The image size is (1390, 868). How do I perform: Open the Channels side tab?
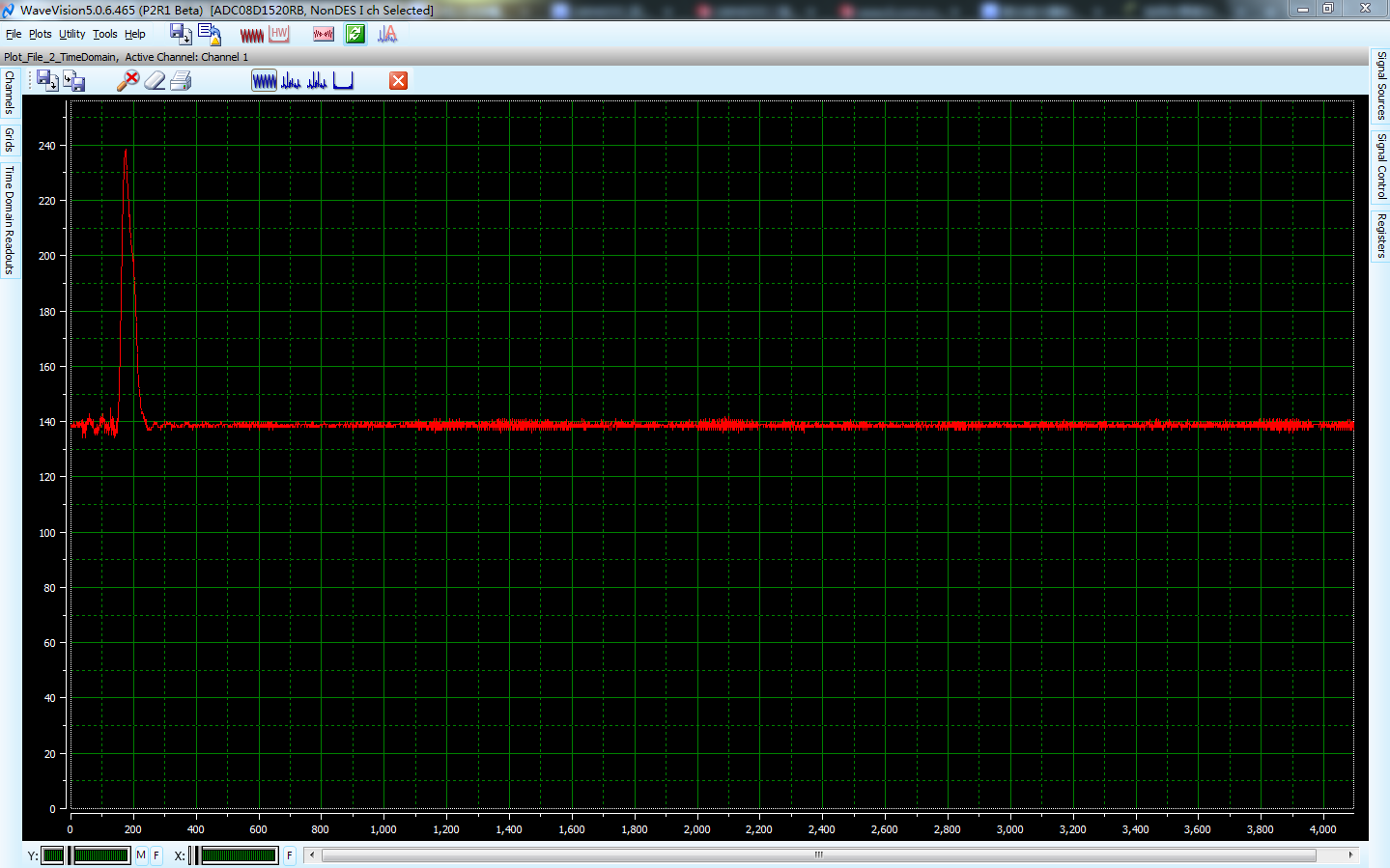click(10, 93)
